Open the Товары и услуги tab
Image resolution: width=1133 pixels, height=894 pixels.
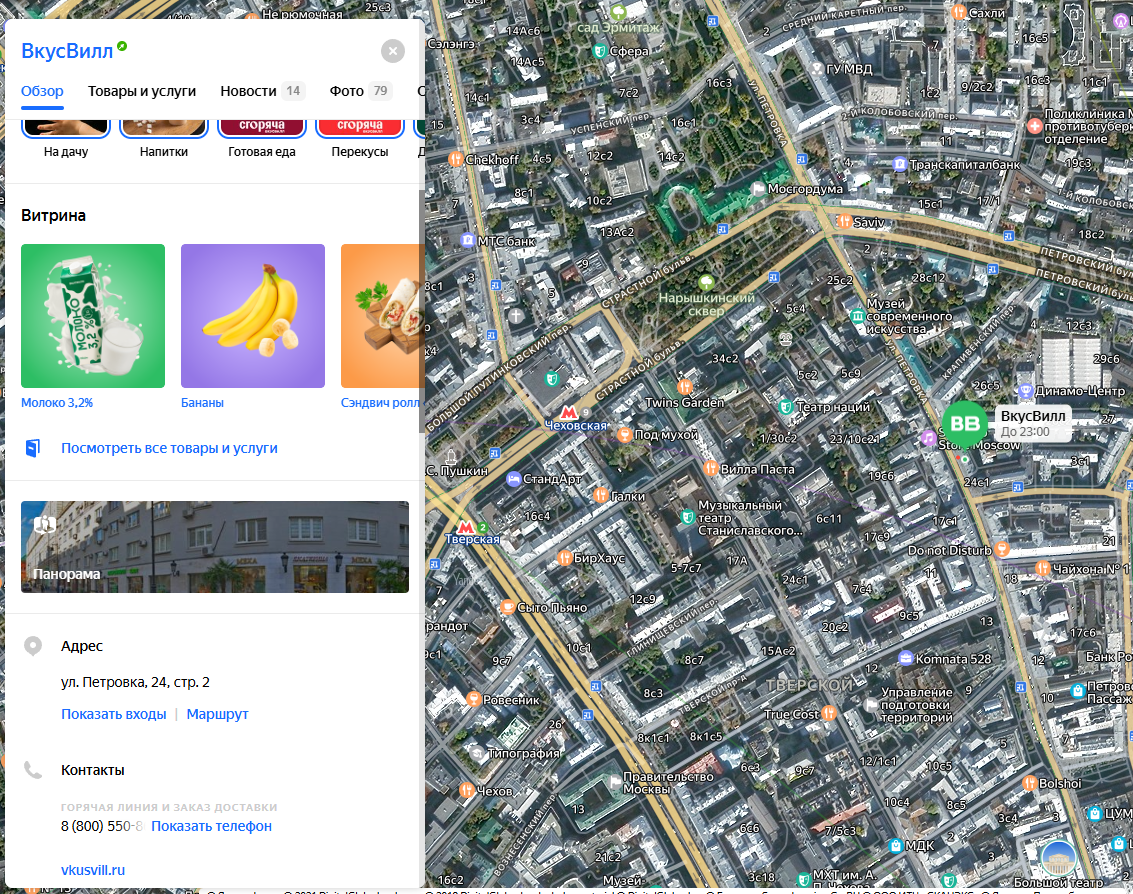142,91
